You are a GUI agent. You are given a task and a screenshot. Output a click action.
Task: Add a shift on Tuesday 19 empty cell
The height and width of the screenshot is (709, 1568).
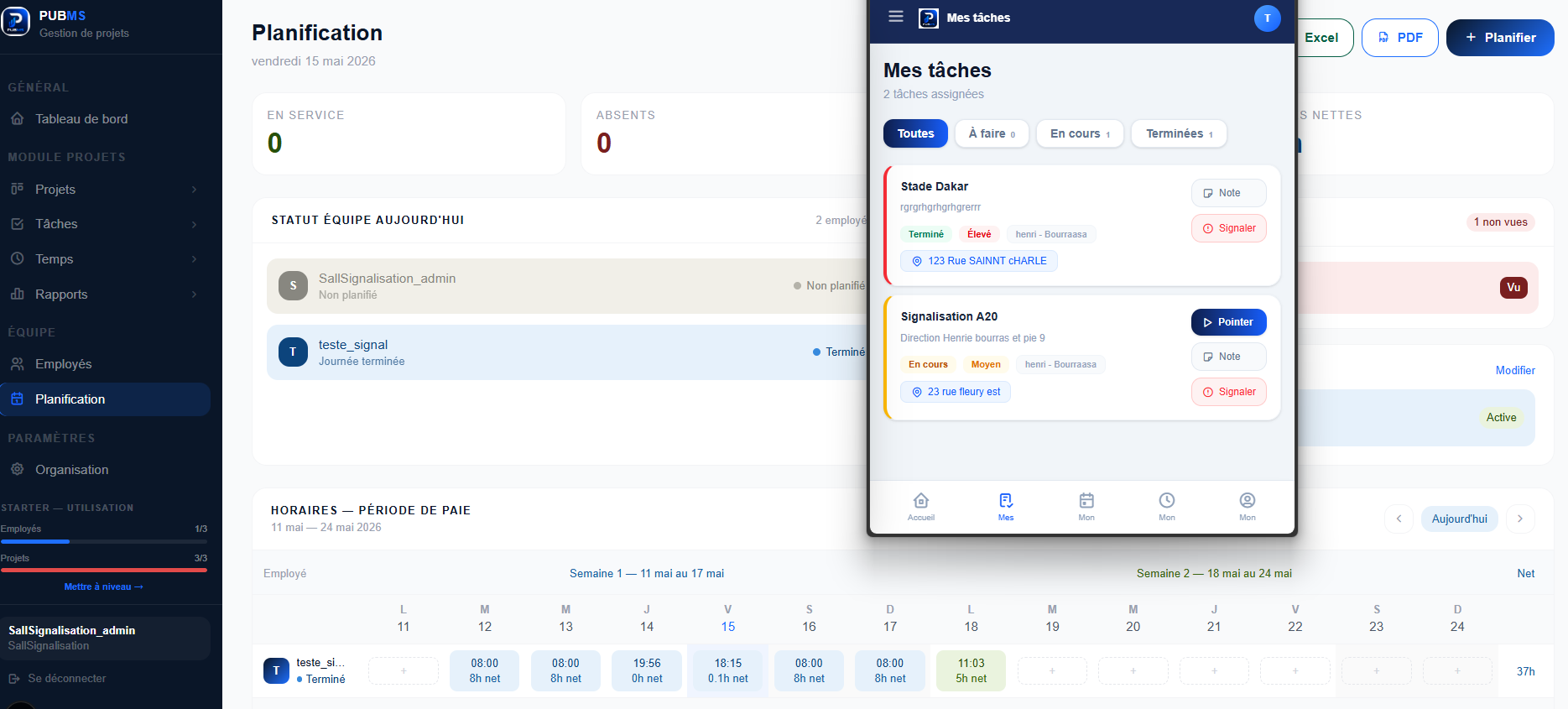[1052, 670]
